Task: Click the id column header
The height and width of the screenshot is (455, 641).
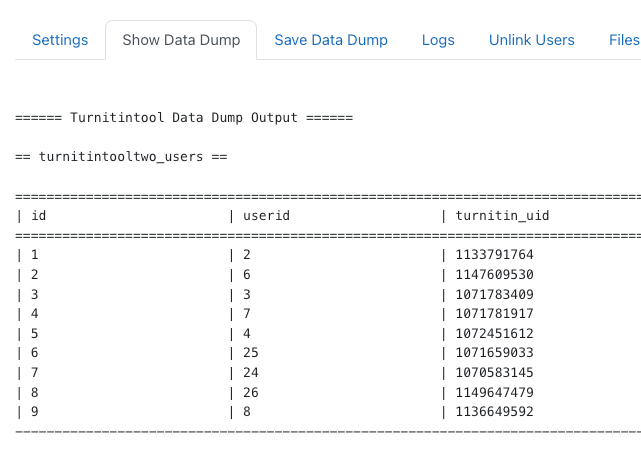Action: 39,215
